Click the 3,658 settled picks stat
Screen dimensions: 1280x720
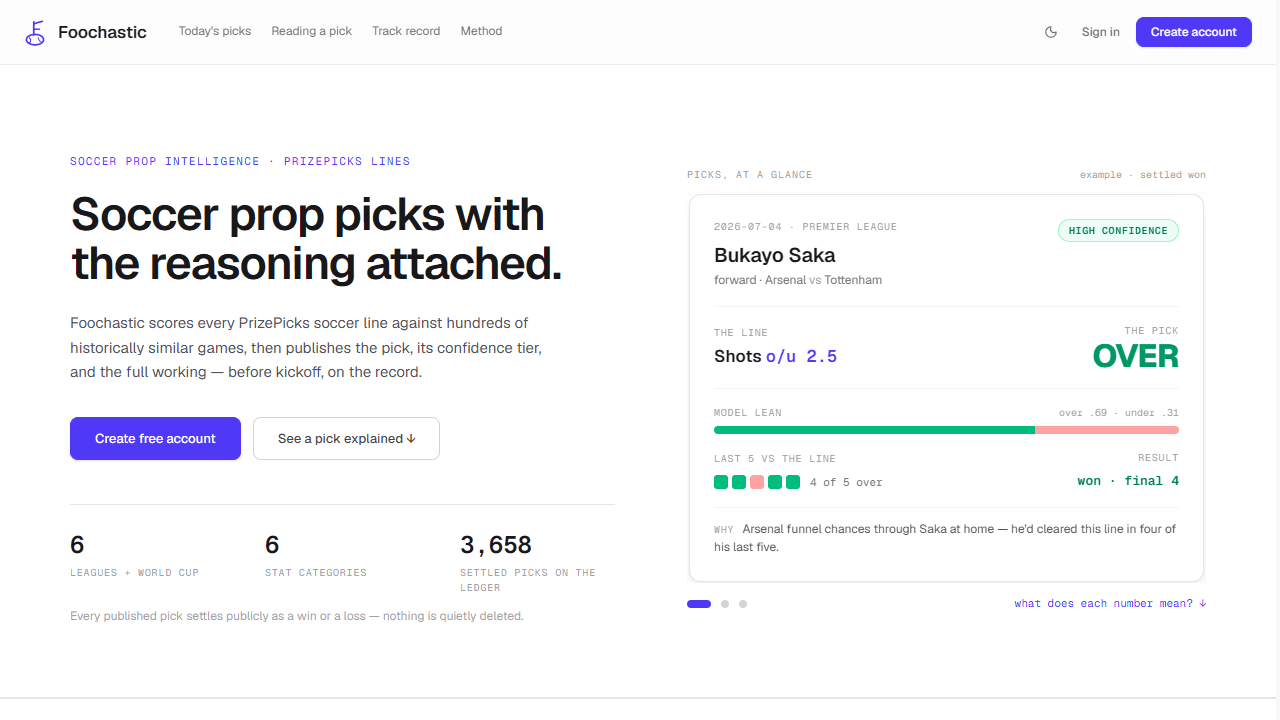coord(496,545)
